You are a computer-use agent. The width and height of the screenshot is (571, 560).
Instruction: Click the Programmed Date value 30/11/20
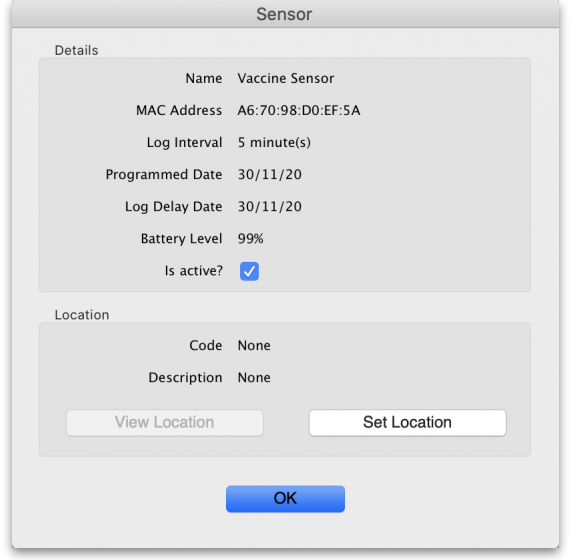[269, 174]
